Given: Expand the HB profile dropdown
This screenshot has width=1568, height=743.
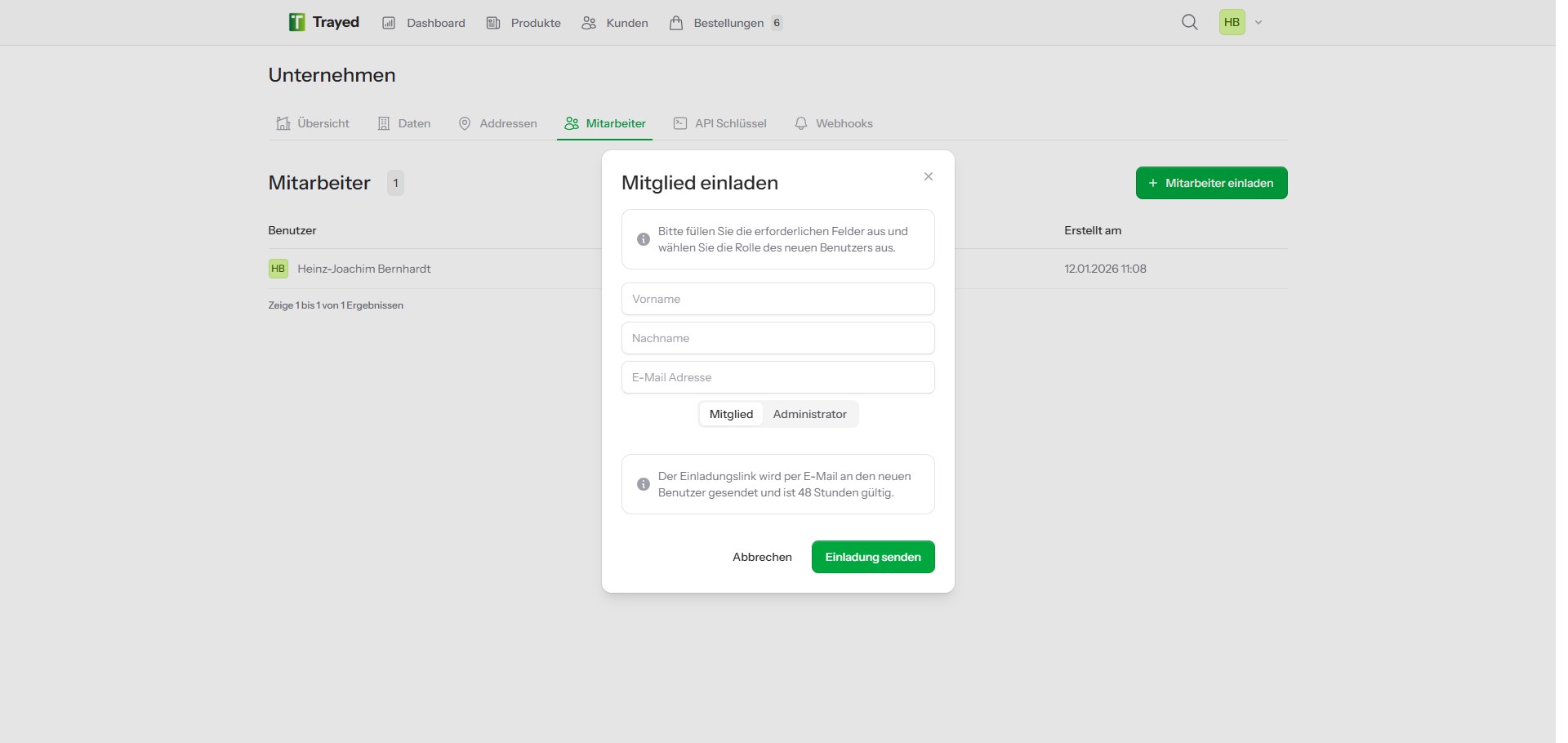Looking at the screenshot, I should click(x=1232, y=22).
